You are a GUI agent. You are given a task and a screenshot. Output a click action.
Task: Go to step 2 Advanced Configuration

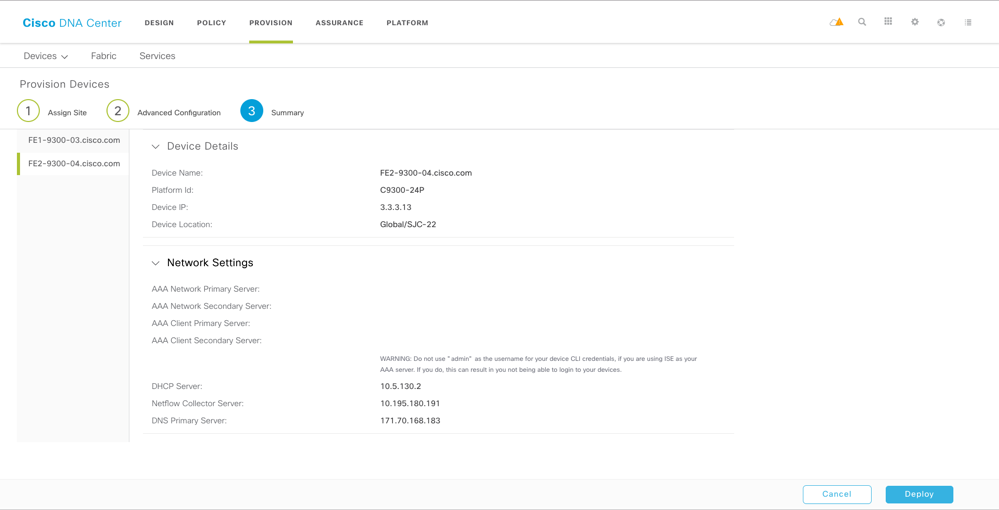[x=164, y=112]
